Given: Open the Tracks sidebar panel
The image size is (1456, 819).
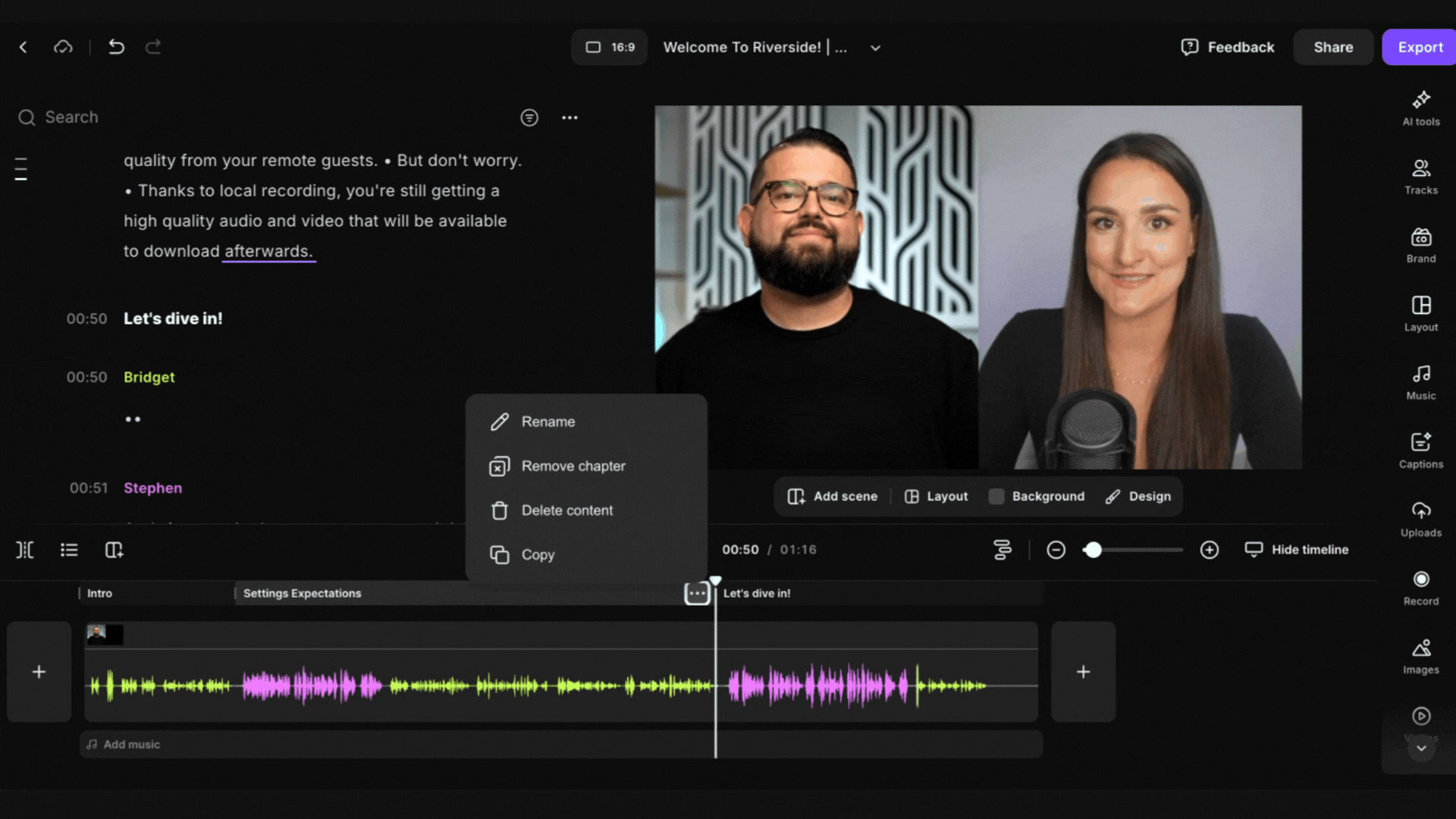Looking at the screenshot, I should point(1420,176).
